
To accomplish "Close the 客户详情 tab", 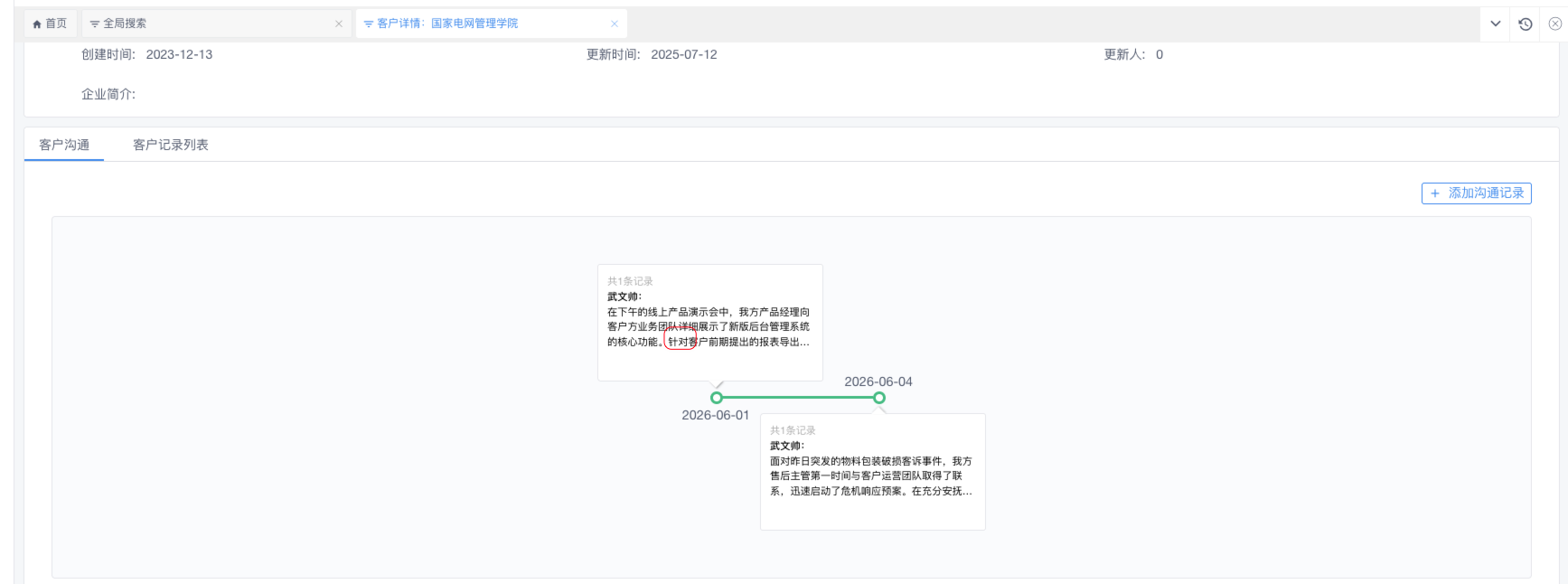I will (615, 24).
